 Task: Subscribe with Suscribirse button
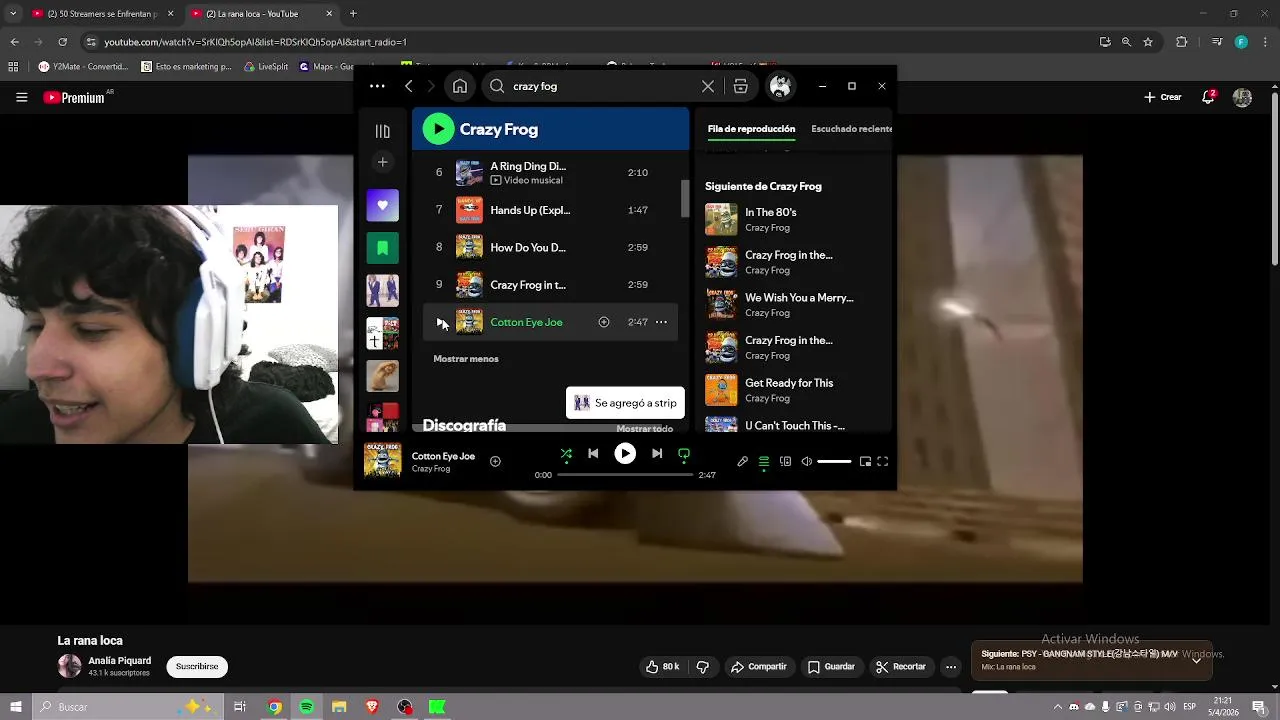tap(197, 667)
